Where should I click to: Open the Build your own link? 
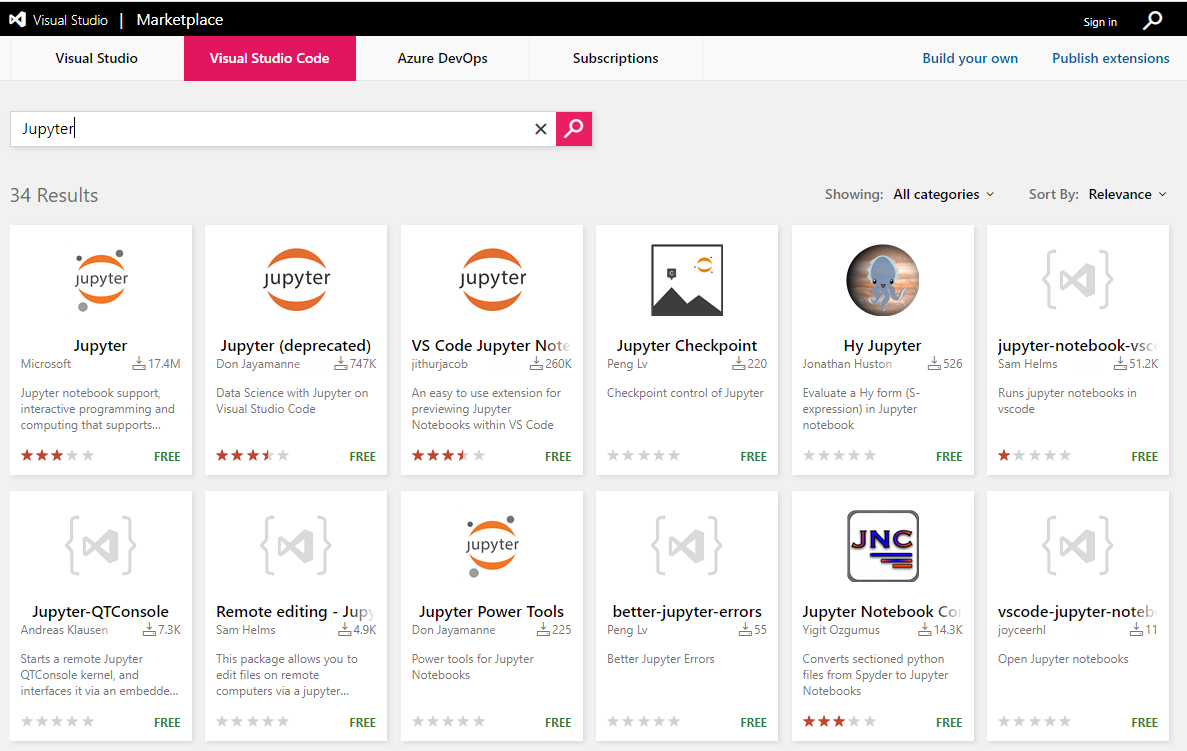coord(970,58)
